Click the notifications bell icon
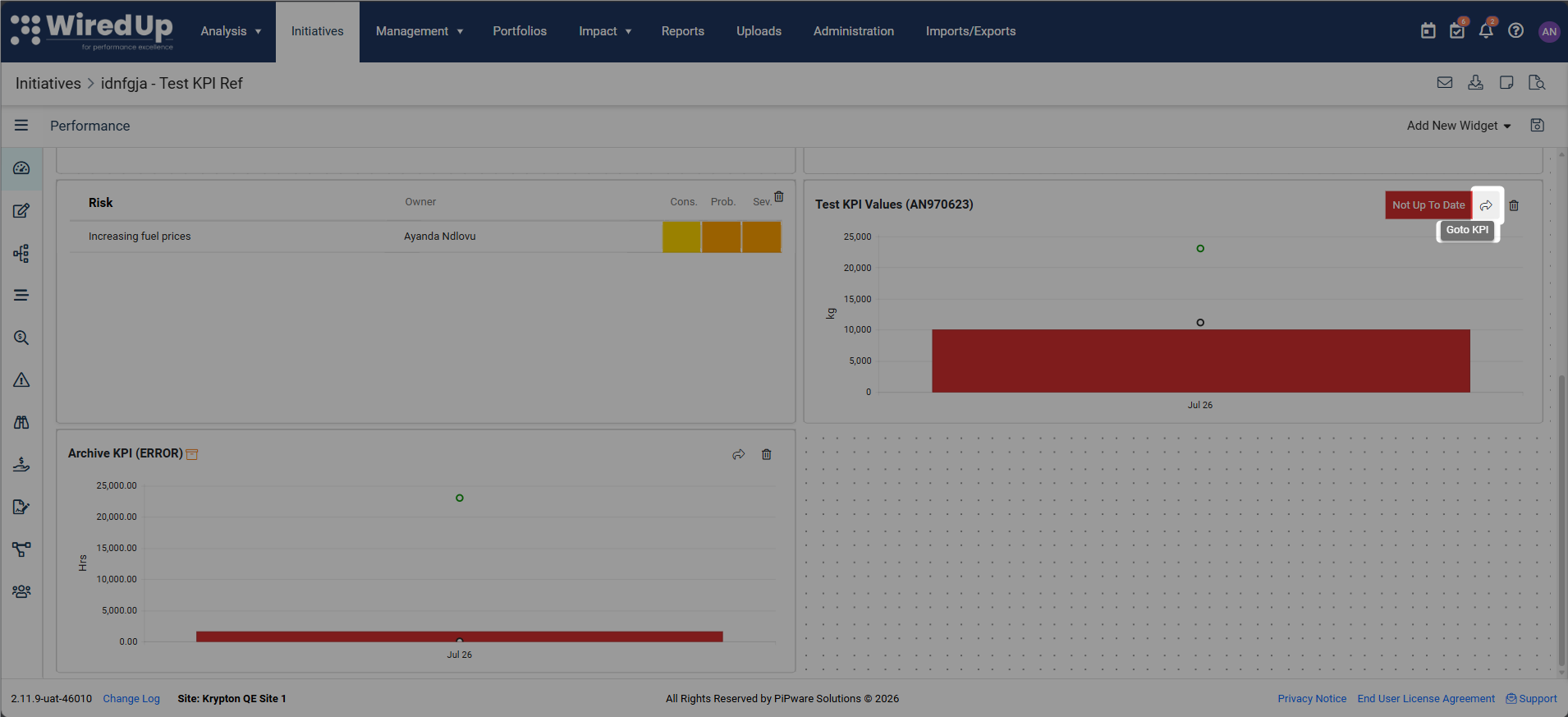 [1486, 31]
